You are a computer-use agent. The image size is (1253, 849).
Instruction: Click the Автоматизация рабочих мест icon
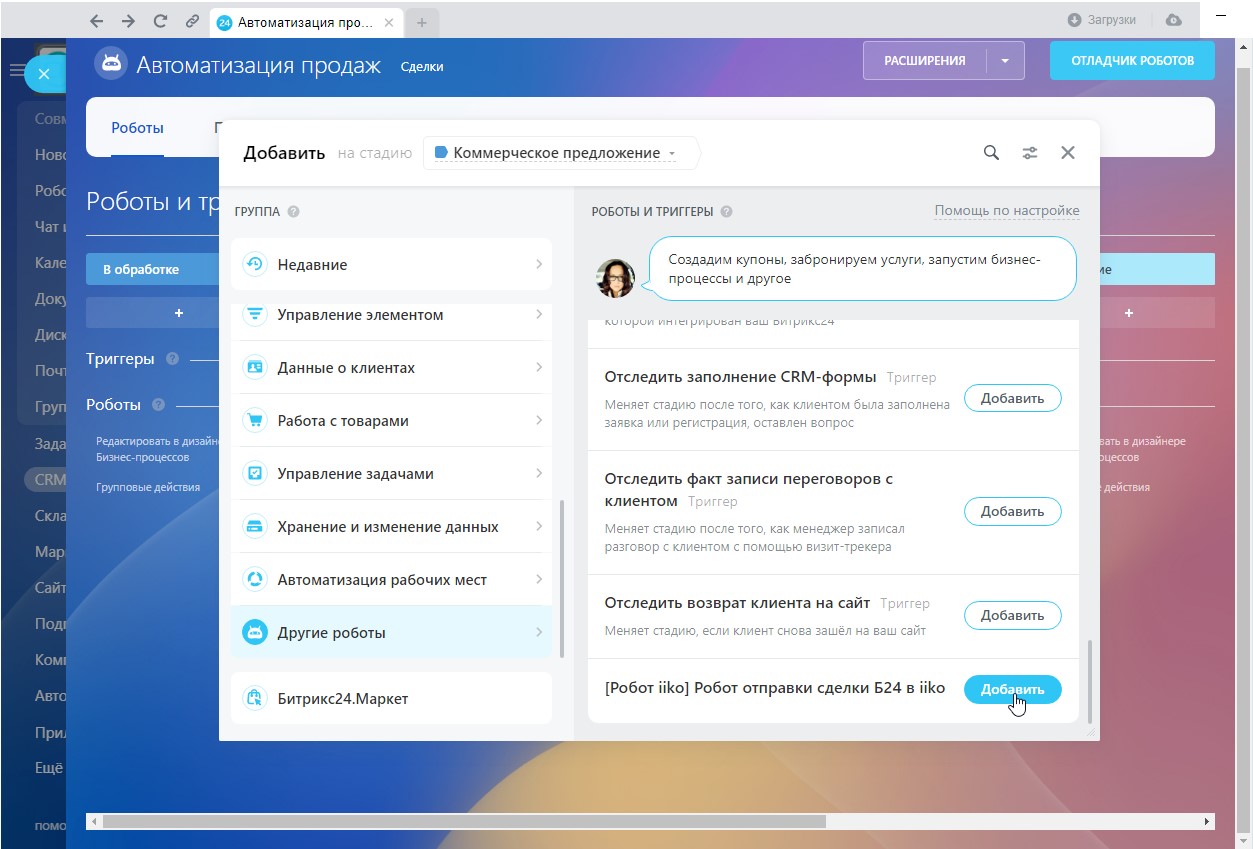point(255,579)
